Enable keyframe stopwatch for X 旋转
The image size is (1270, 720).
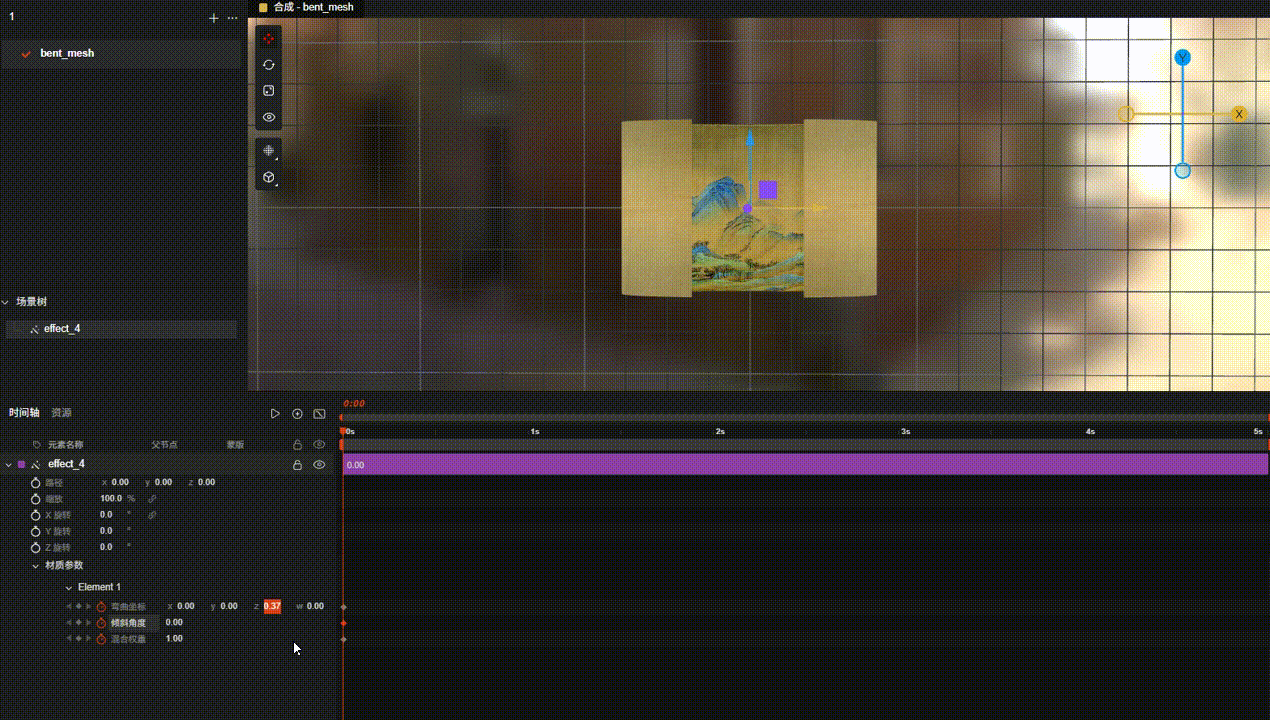[x=35, y=515]
